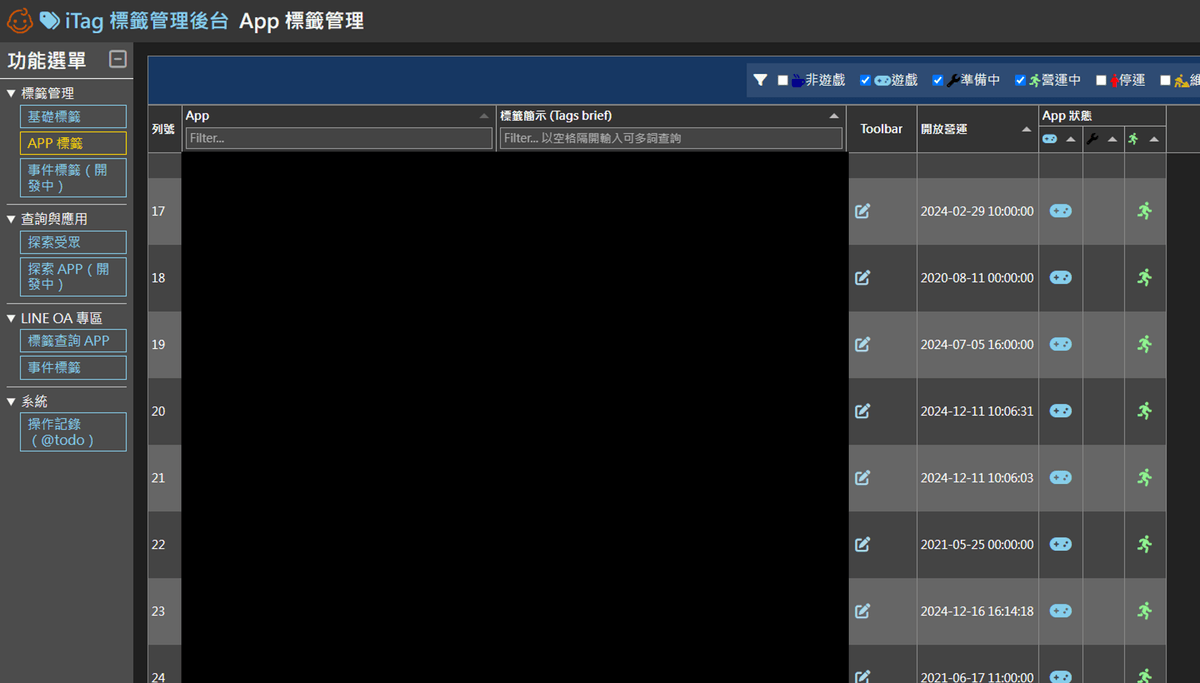Viewport: 1200px width, 683px height.
Task: Click the blue tag icon beside iTag title
Action: (49, 20)
